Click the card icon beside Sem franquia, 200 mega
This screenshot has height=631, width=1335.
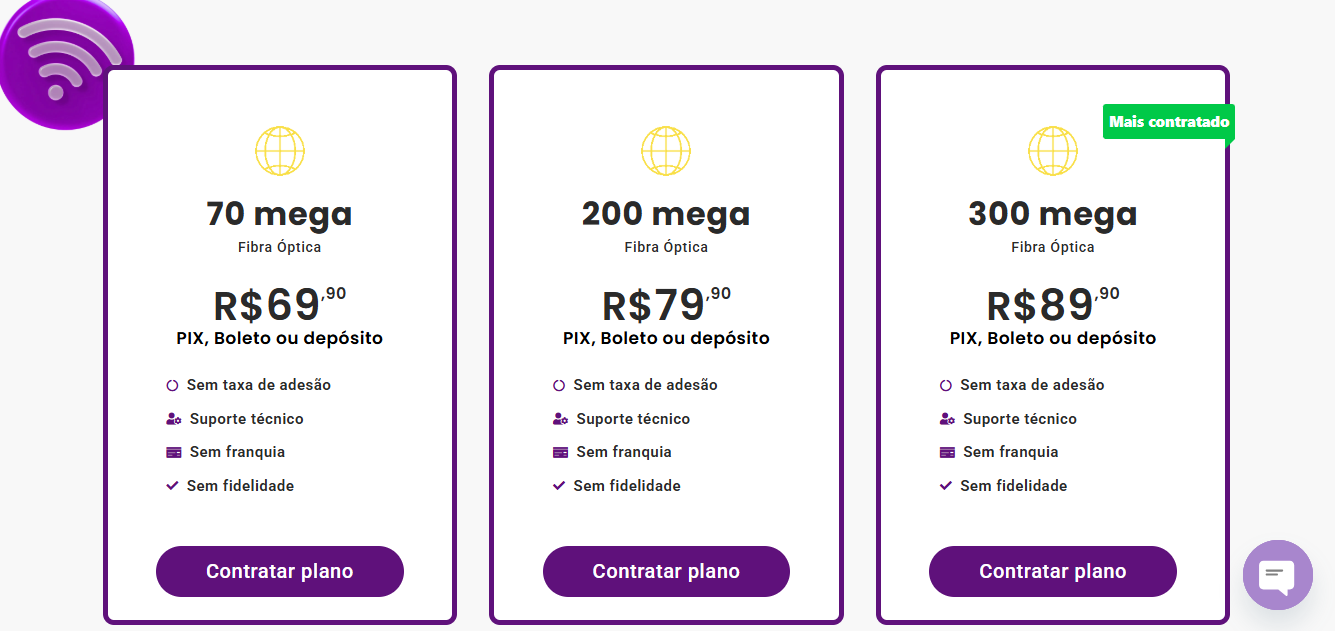pos(560,453)
